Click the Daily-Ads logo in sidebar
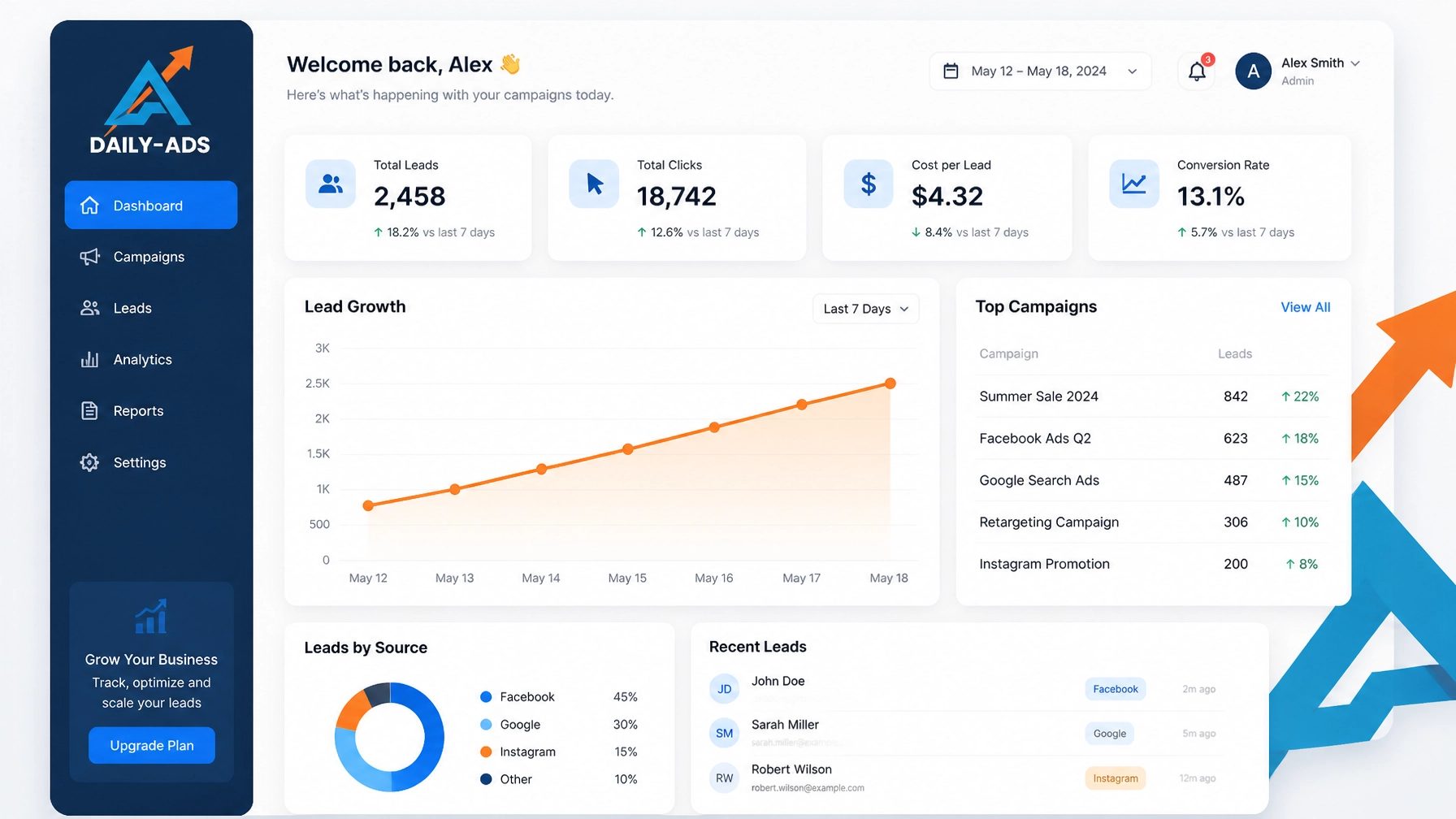Viewport: 1456px width, 819px height. click(x=150, y=100)
